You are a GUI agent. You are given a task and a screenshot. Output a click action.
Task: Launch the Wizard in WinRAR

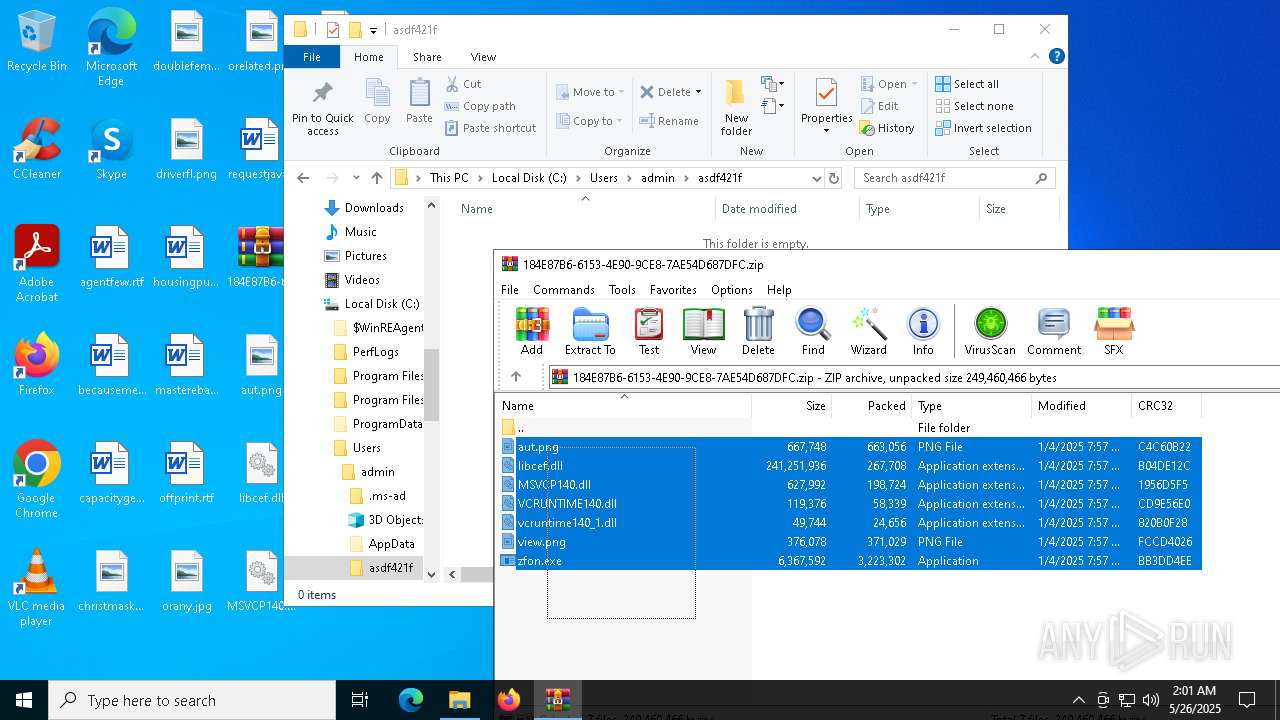(868, 331)
